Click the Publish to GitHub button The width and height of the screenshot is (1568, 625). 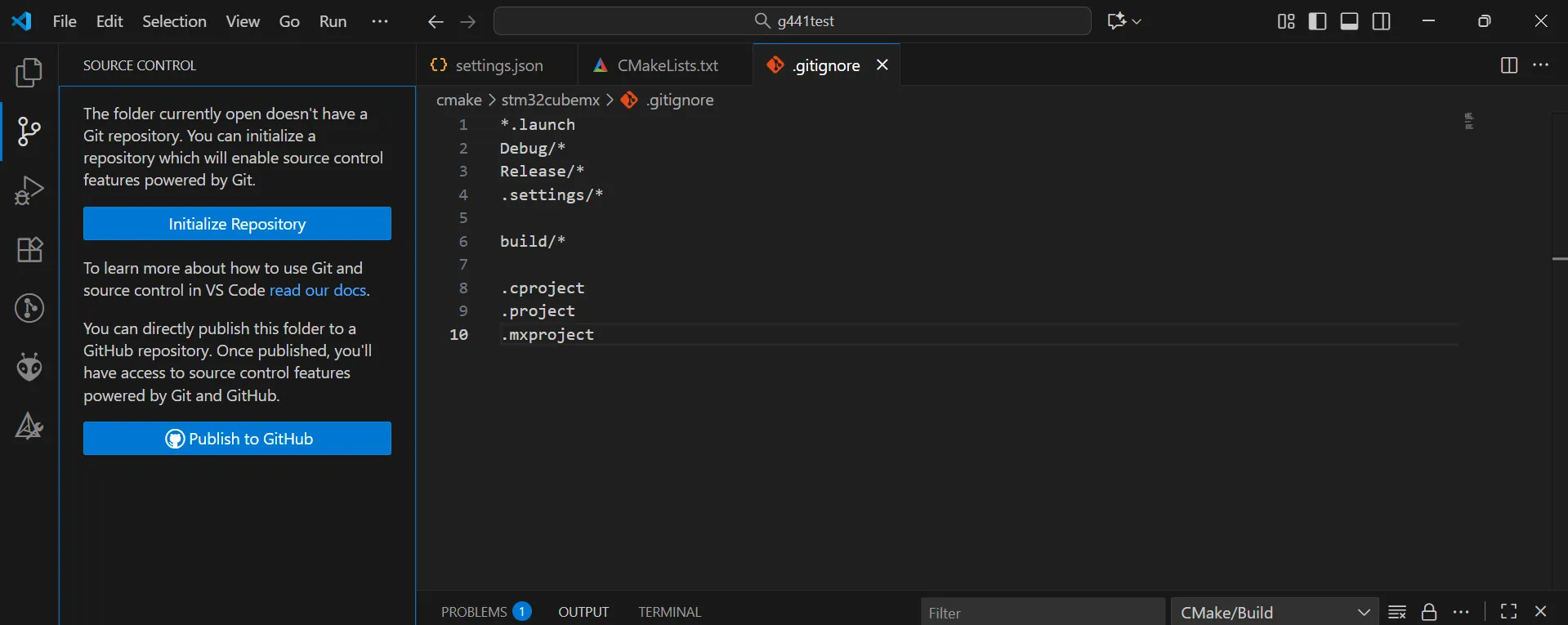click(237, 439)
